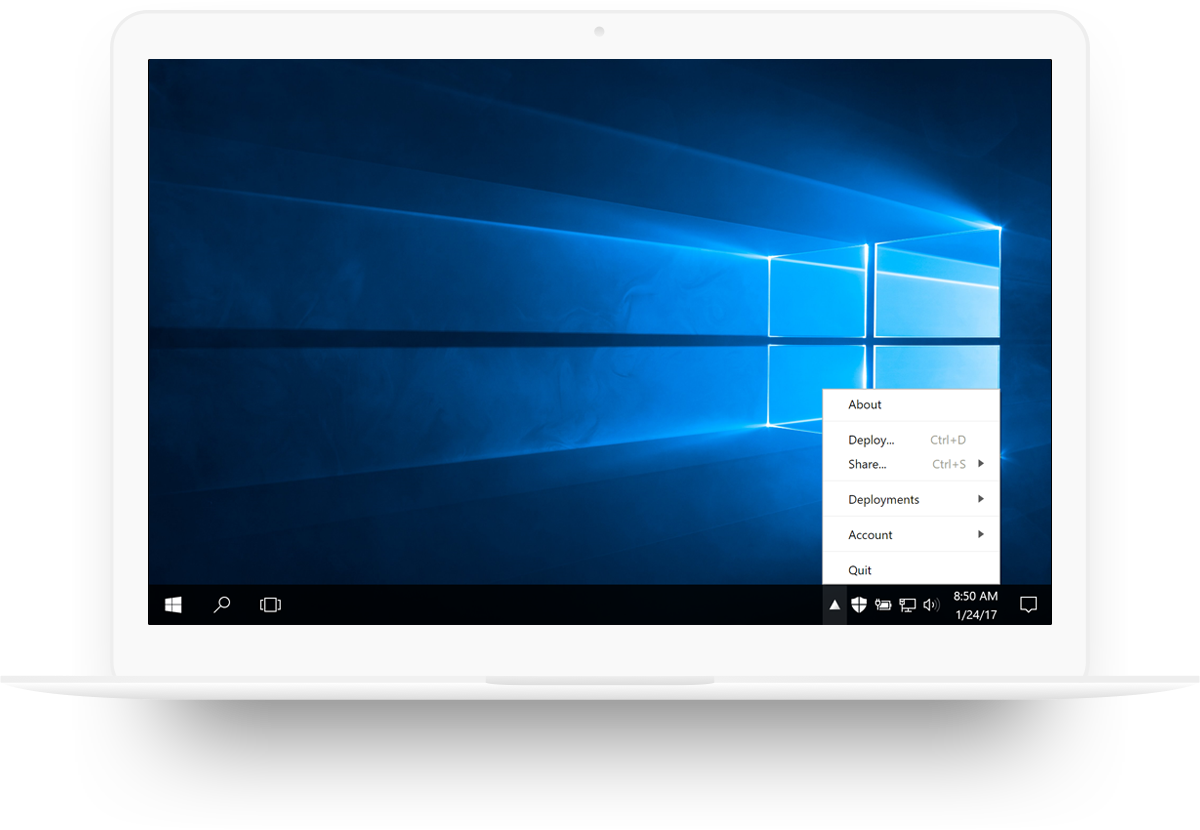This screenshot has width=1200, height=830.
Task: Check the battery status tray icon
Action: [x=883, y=604]
